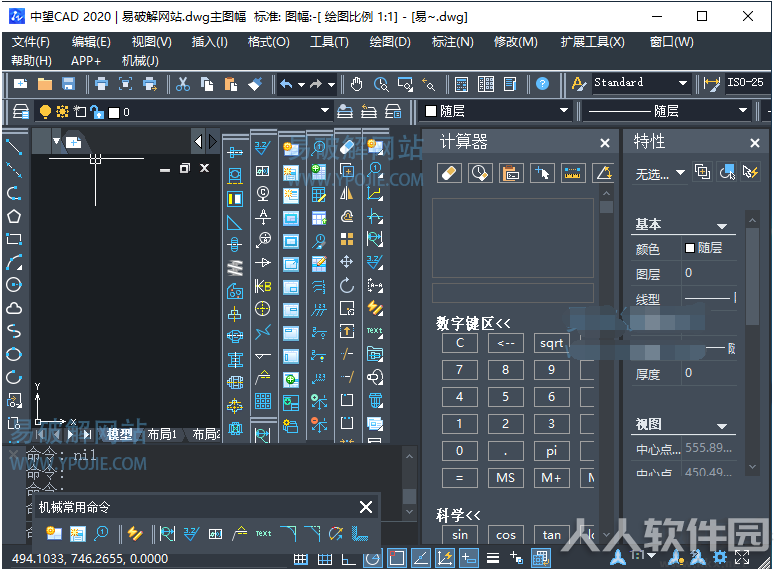Viewport: 774px width, 570px height.
Task: Click the calculator cos button
Action: [x=505, y=534]
